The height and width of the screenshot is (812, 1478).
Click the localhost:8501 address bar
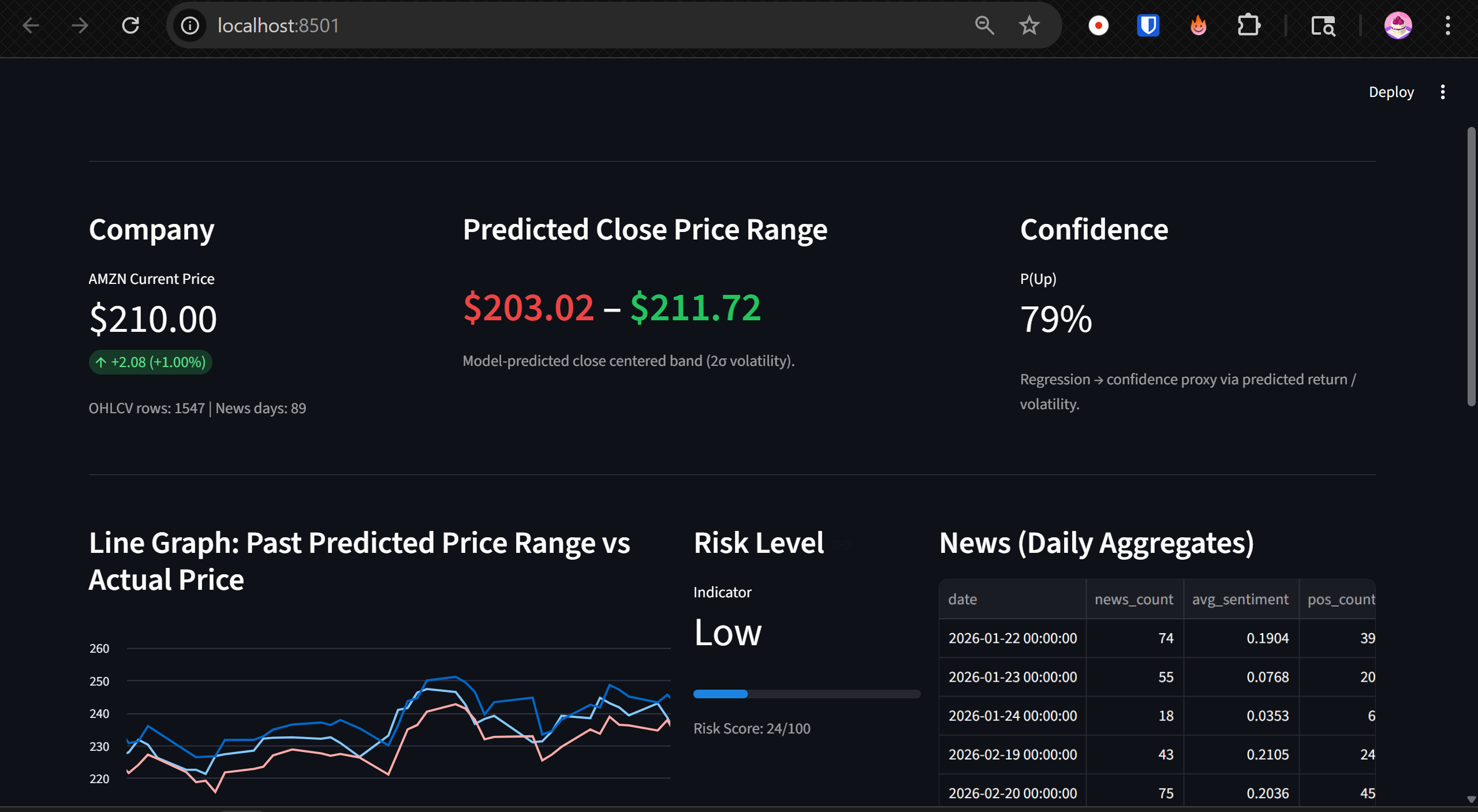pyautogui.click(x=520, y=25)
